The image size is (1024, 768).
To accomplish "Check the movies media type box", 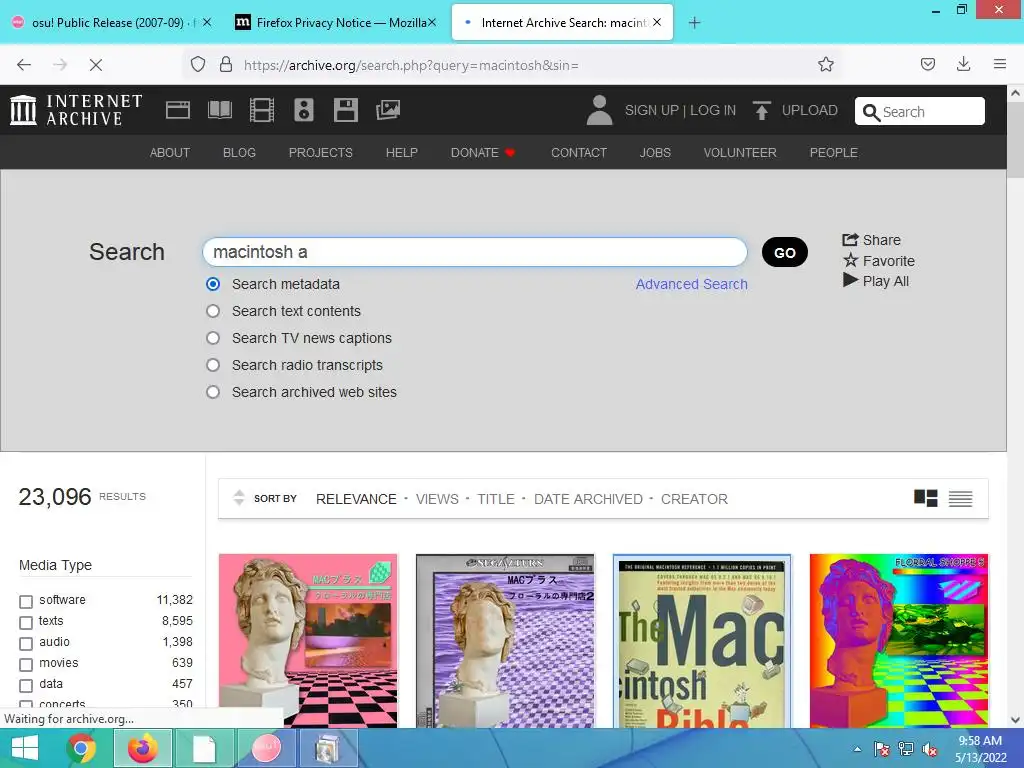I will [x=26, y=665].
